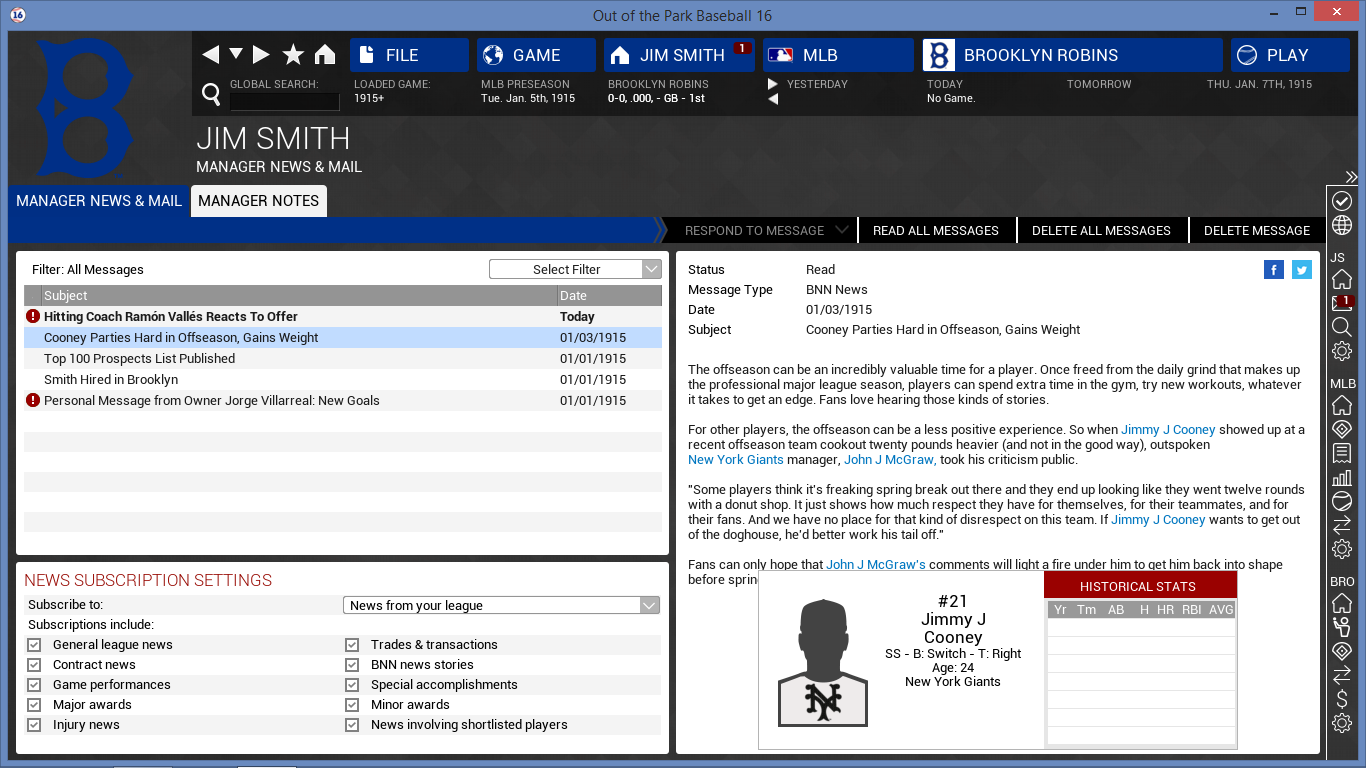Advance schedule with right triangle near YESTERDAY

772,84
